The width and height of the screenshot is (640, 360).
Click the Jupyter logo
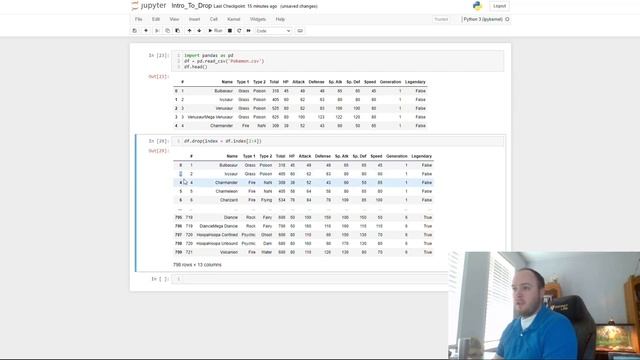(149, 6)
